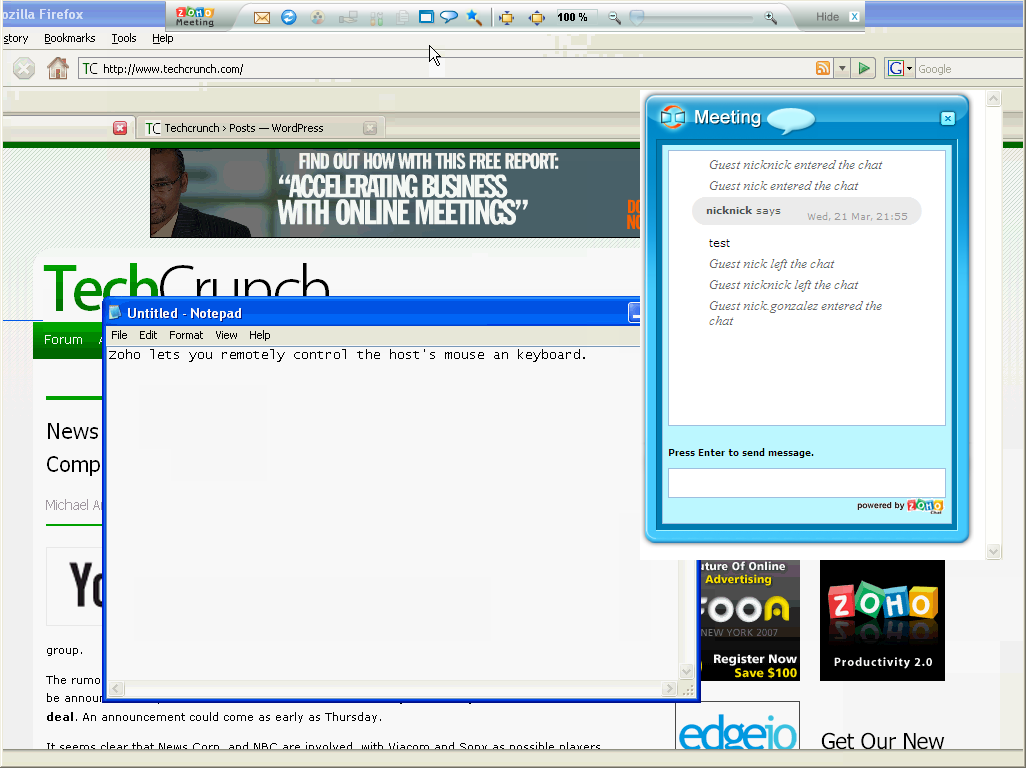
Task: Open Notepad Help menu
Action: click(259, 335)
